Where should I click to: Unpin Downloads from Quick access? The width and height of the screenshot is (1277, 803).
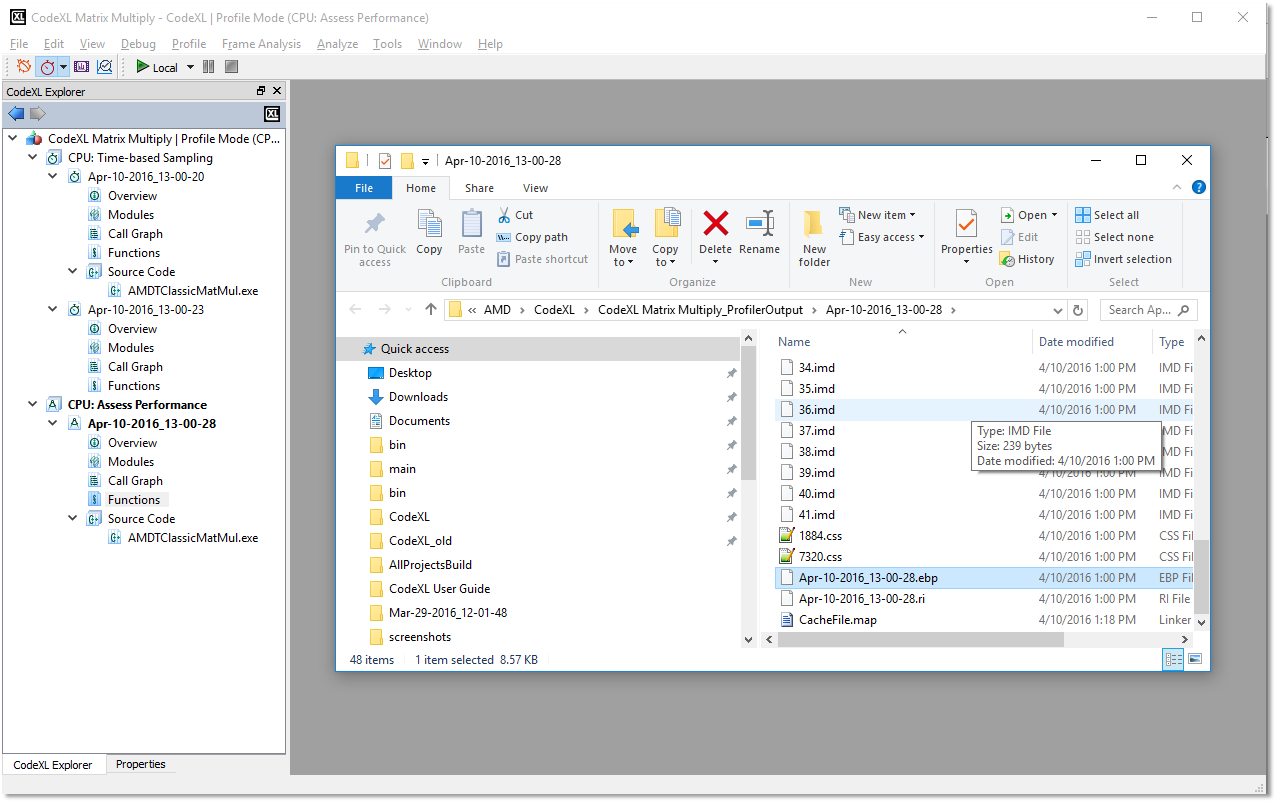click(x=731, y=397)
